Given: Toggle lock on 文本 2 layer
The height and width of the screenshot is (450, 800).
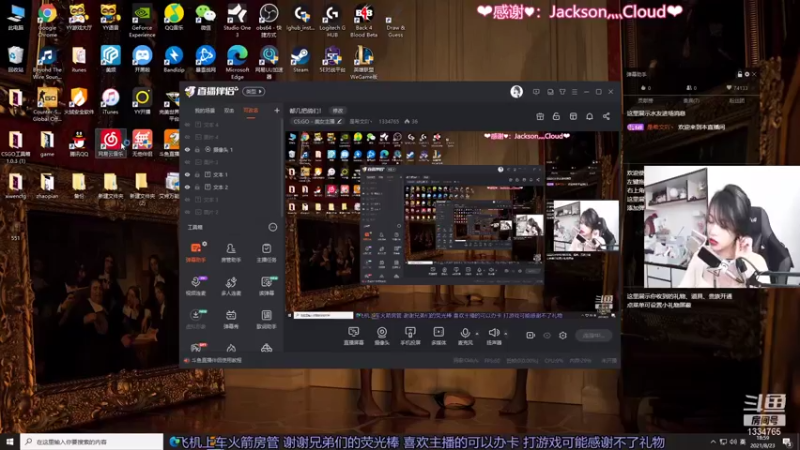Looking at the screenshot, I should pyautogui.click(x=197, y=187).
